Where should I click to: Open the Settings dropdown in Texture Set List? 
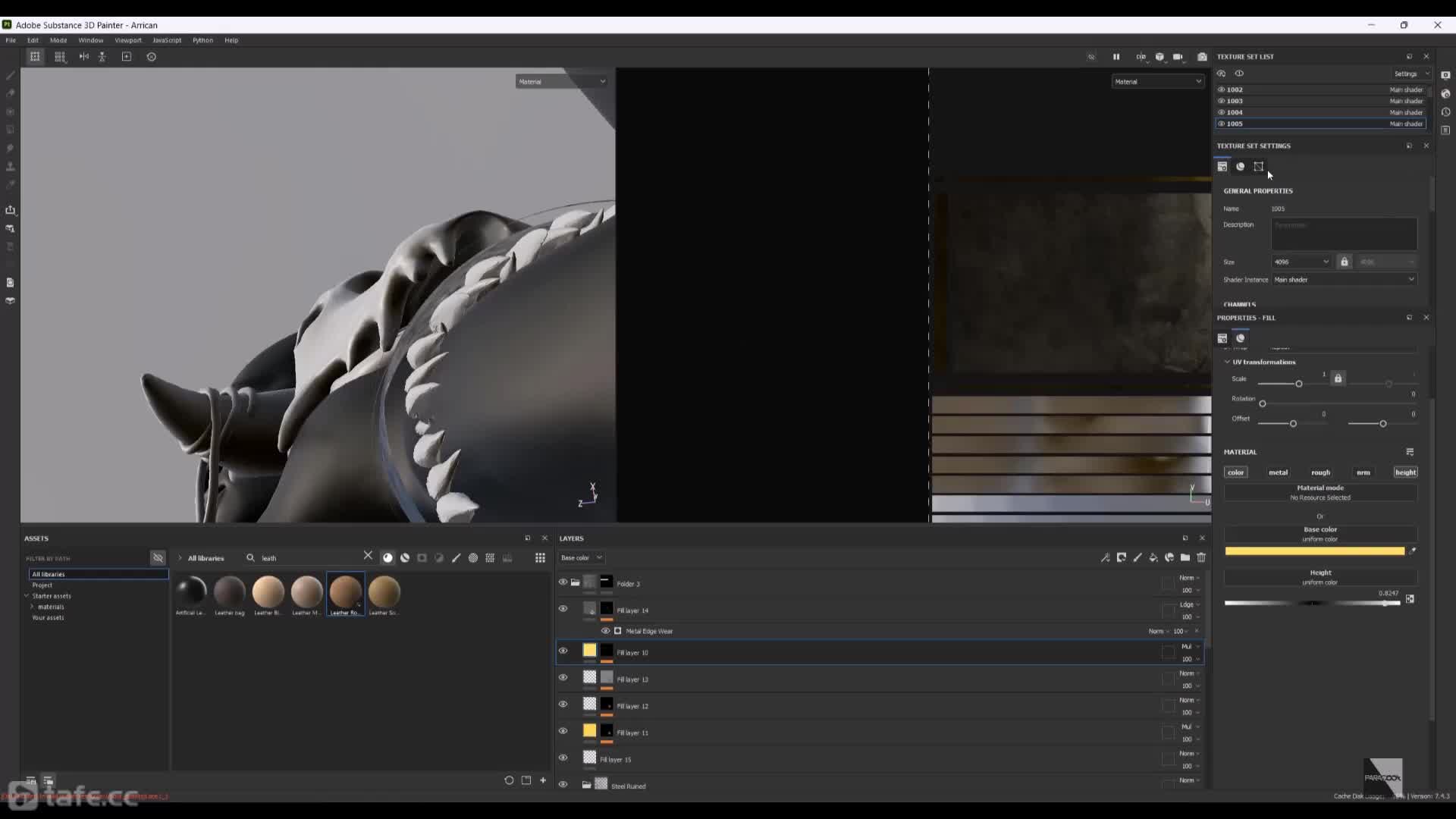click(1410, 74)
